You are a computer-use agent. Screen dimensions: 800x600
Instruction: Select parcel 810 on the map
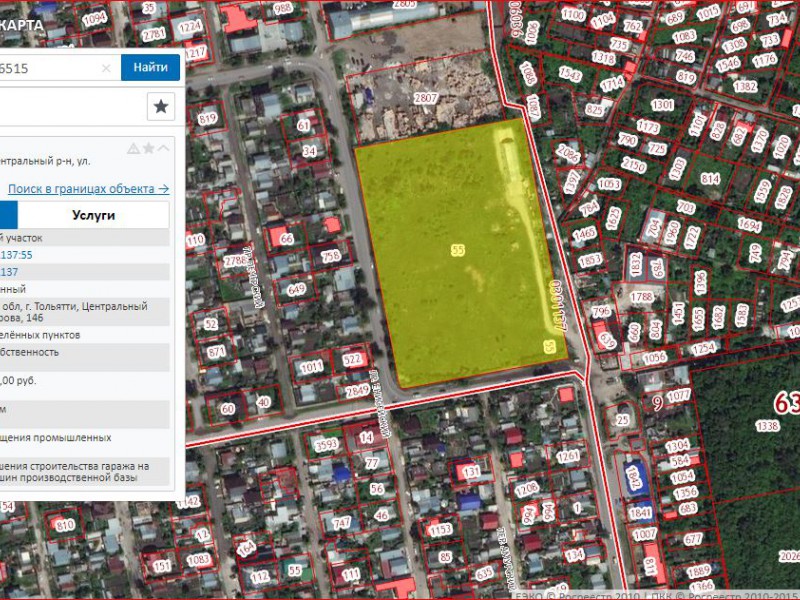coord(65,525)
